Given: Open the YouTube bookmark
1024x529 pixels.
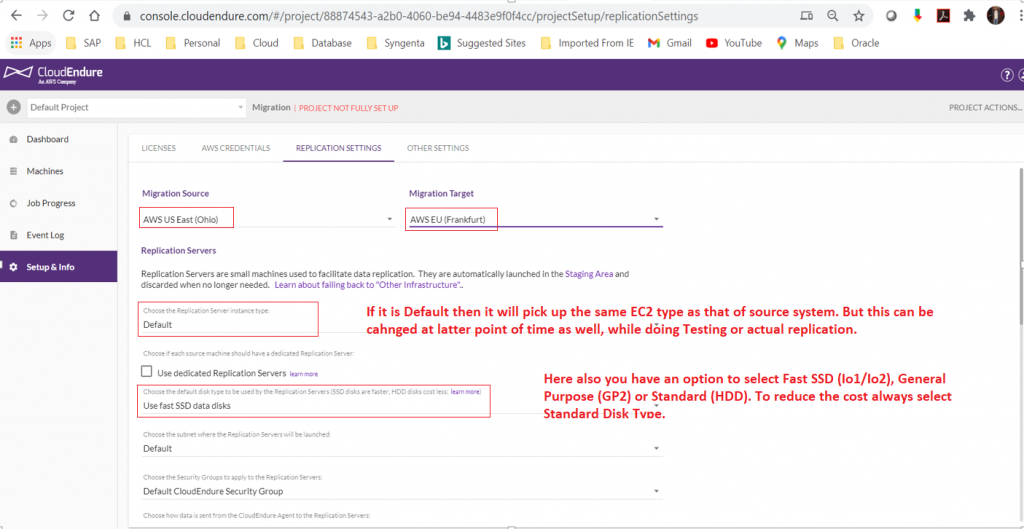Looking at the screenshot, I should point(733,43).
